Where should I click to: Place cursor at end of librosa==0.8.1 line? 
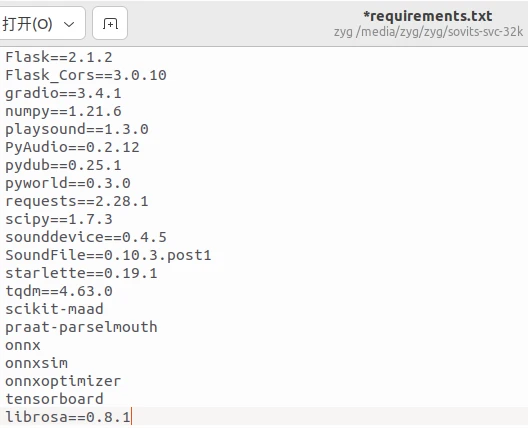(131, 417)
